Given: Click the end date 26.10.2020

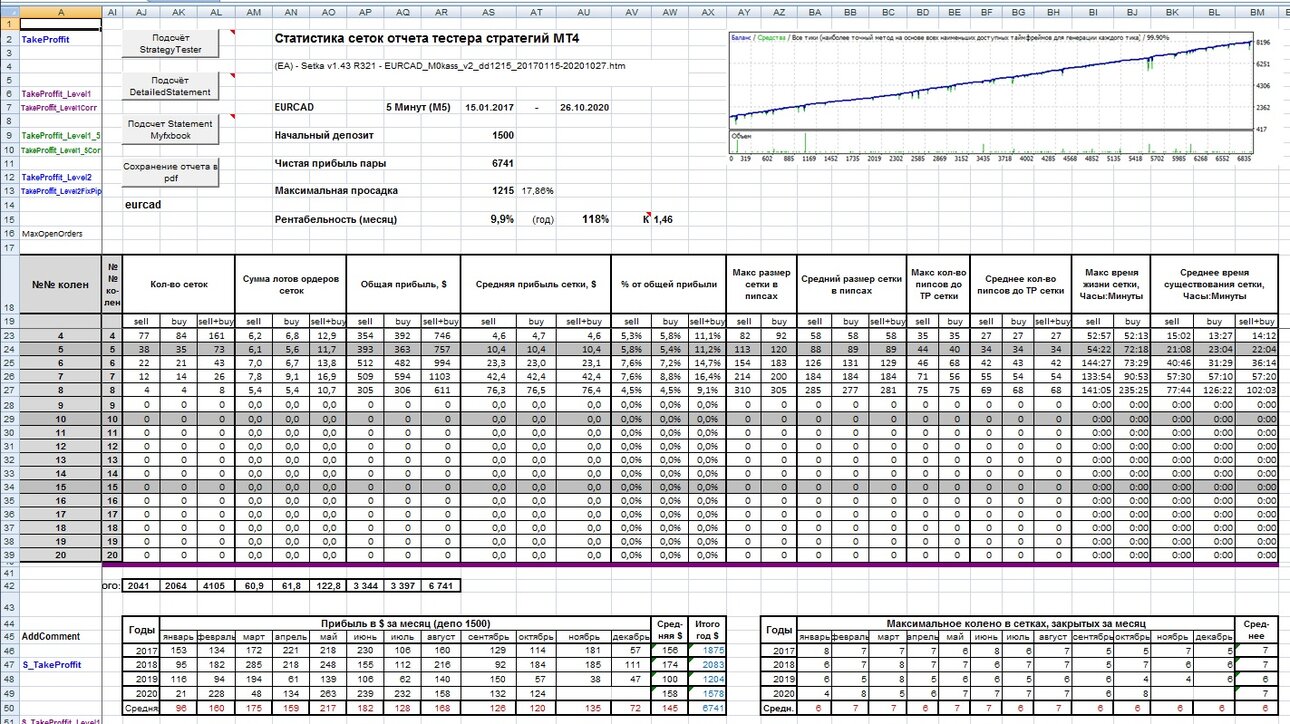Looking at the screenshot, I should pos(584,107).
